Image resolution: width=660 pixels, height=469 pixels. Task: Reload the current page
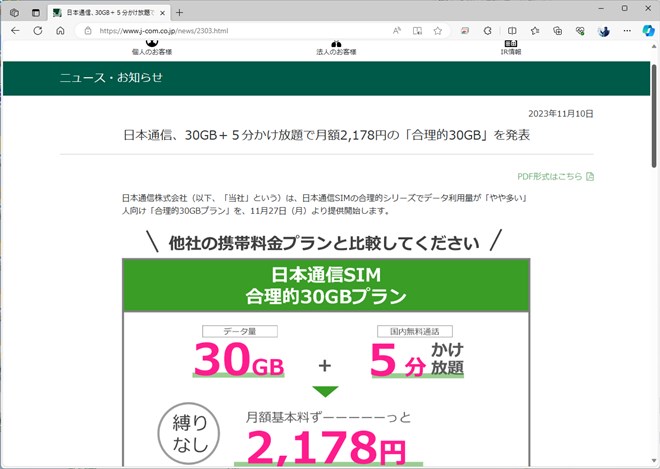38,31
